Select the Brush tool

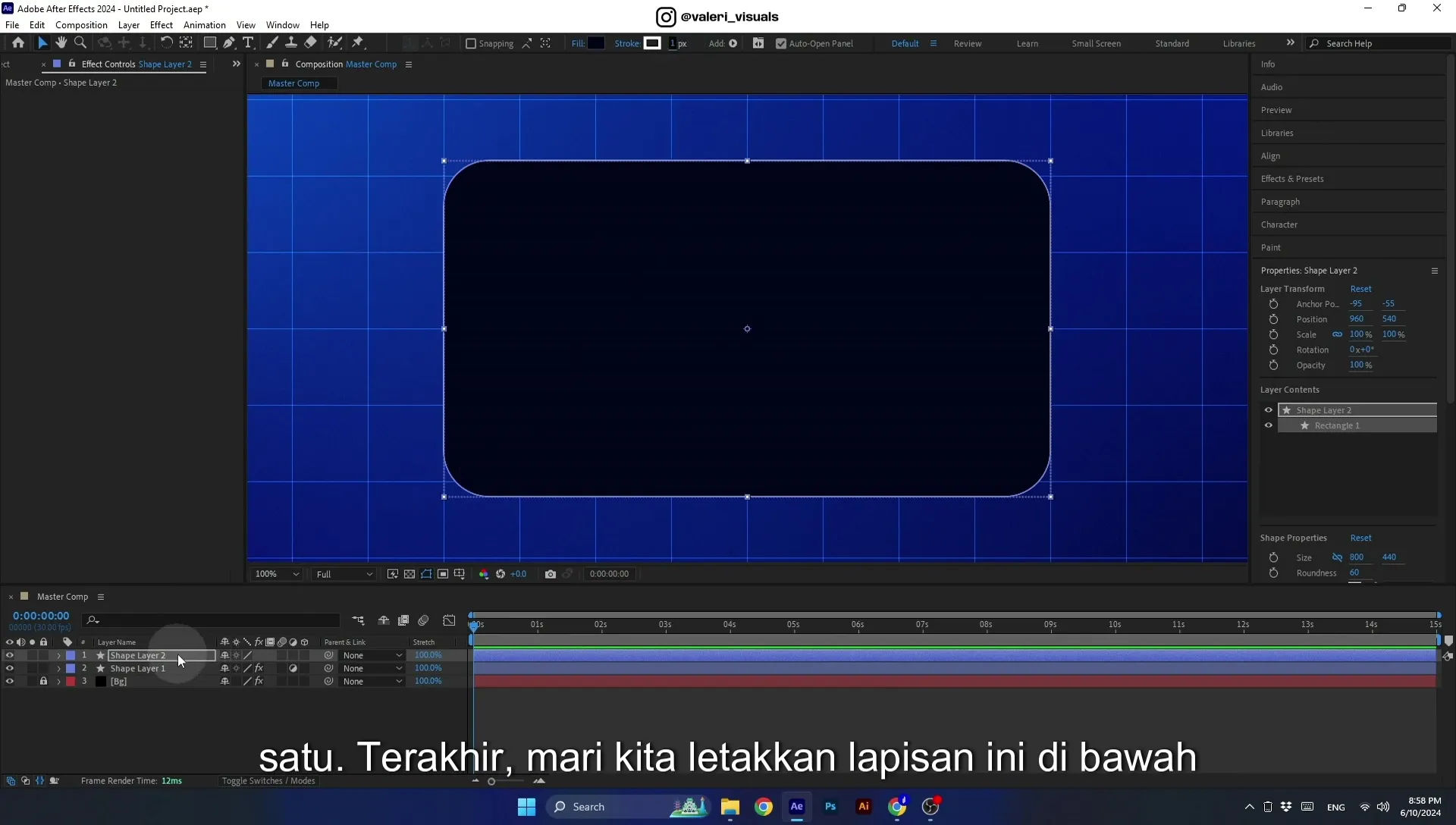(x=272, y=43)
